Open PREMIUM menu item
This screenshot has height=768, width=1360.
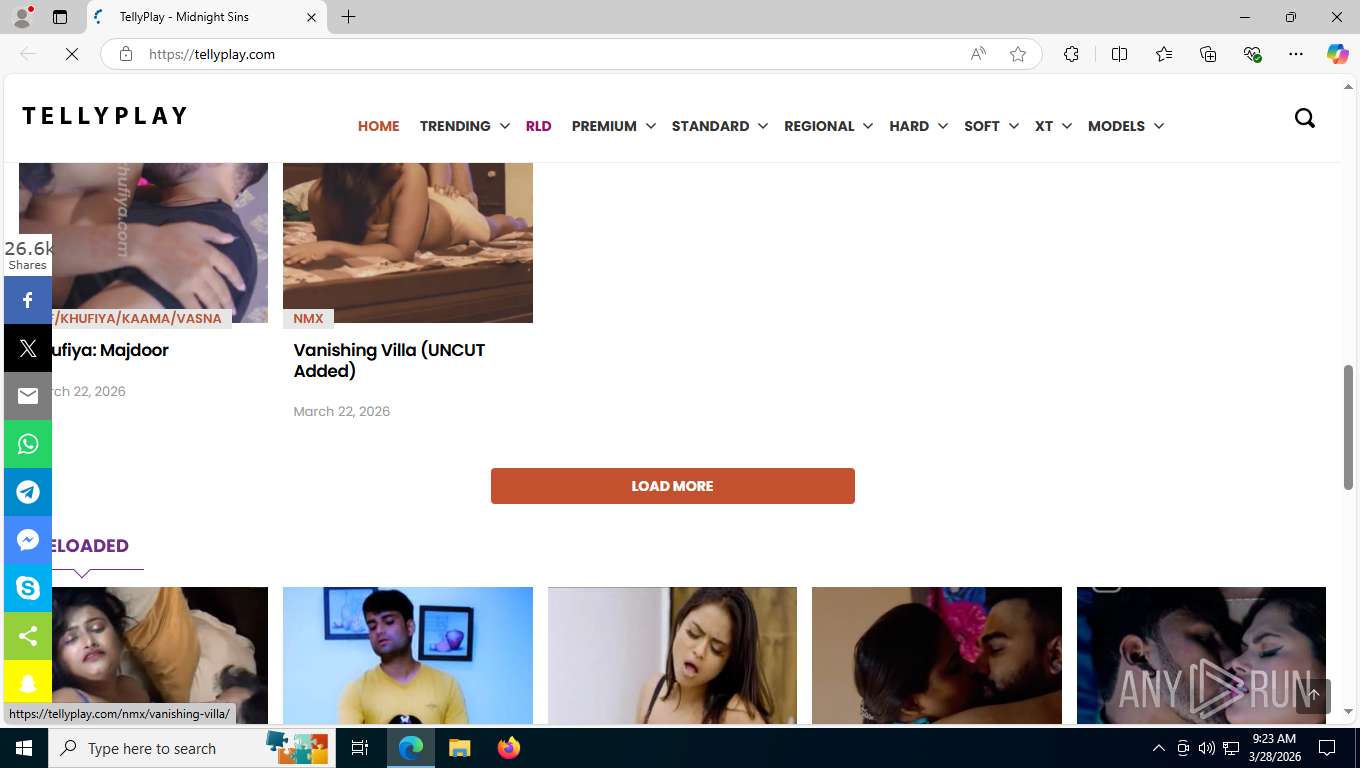click(x=604, y=126)
